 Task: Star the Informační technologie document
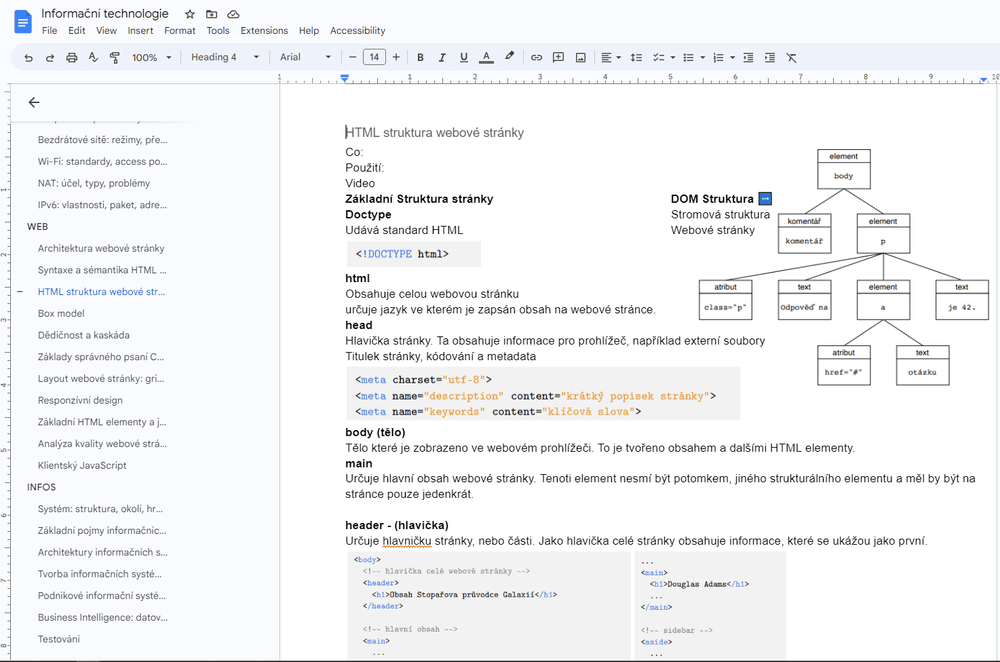tap(190, 14)
